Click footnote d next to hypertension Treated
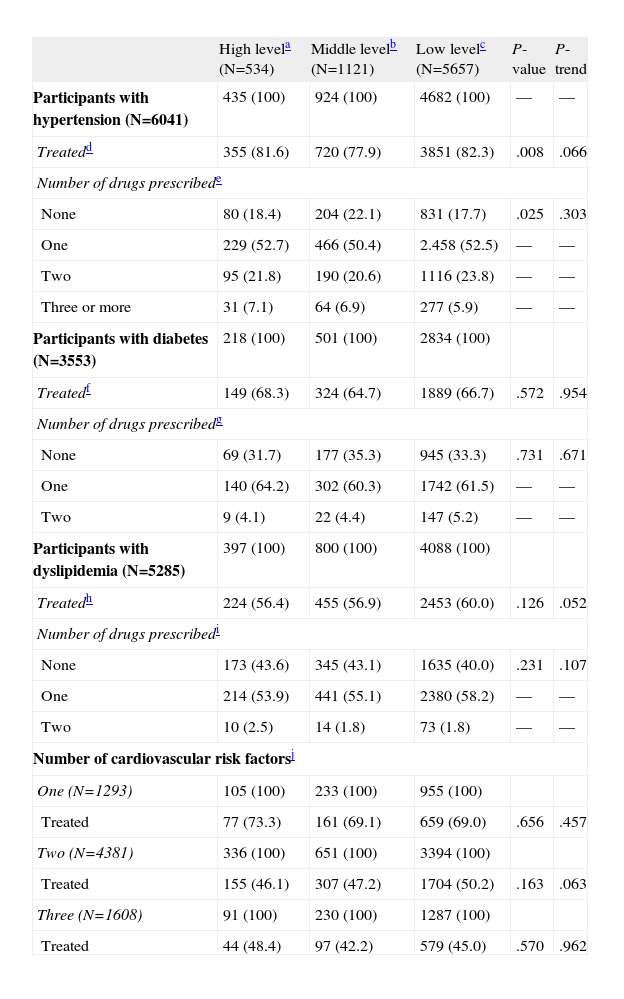Screen dimensions: 624x999 pos(89,148)
